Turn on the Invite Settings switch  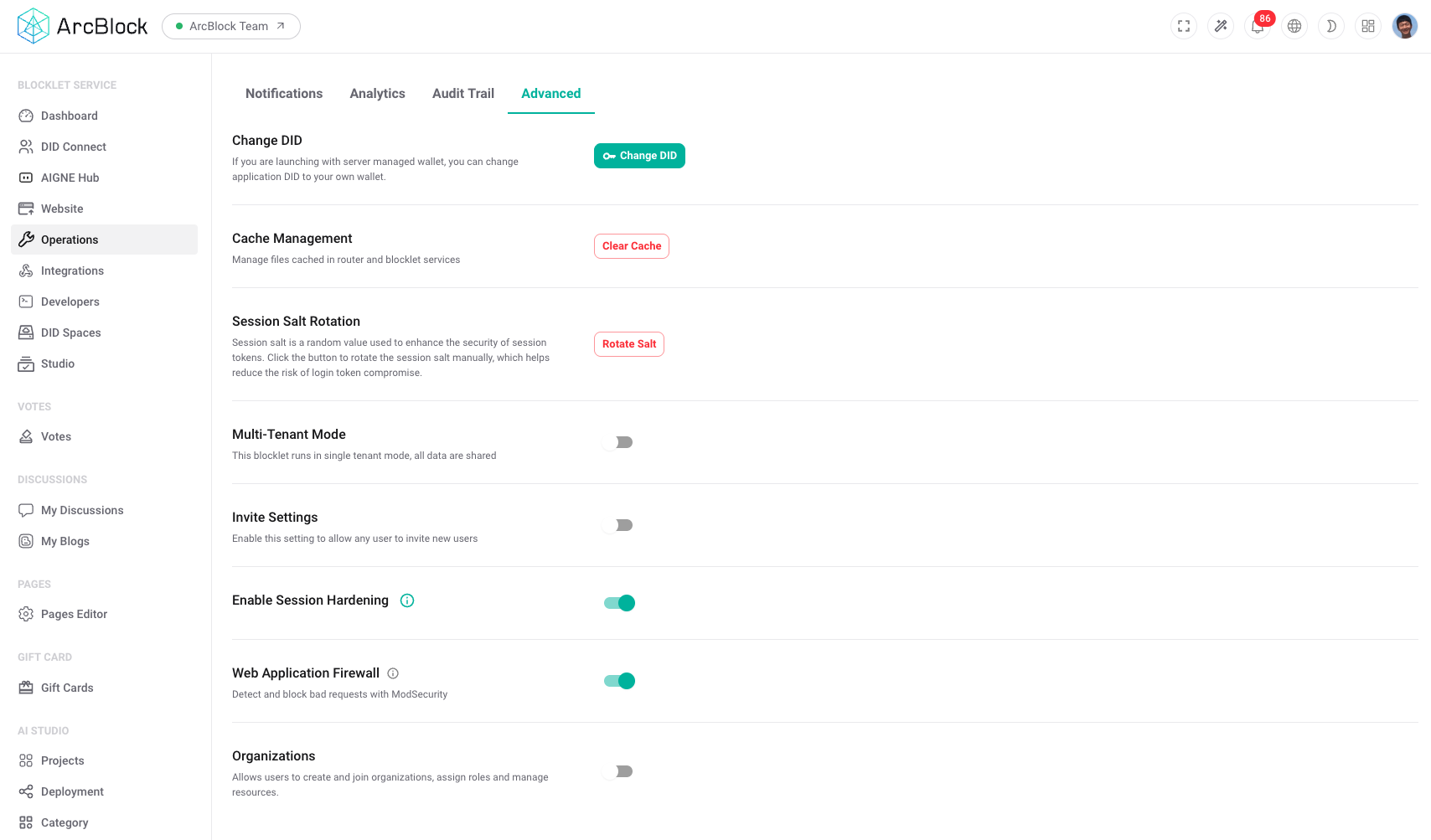618,525
